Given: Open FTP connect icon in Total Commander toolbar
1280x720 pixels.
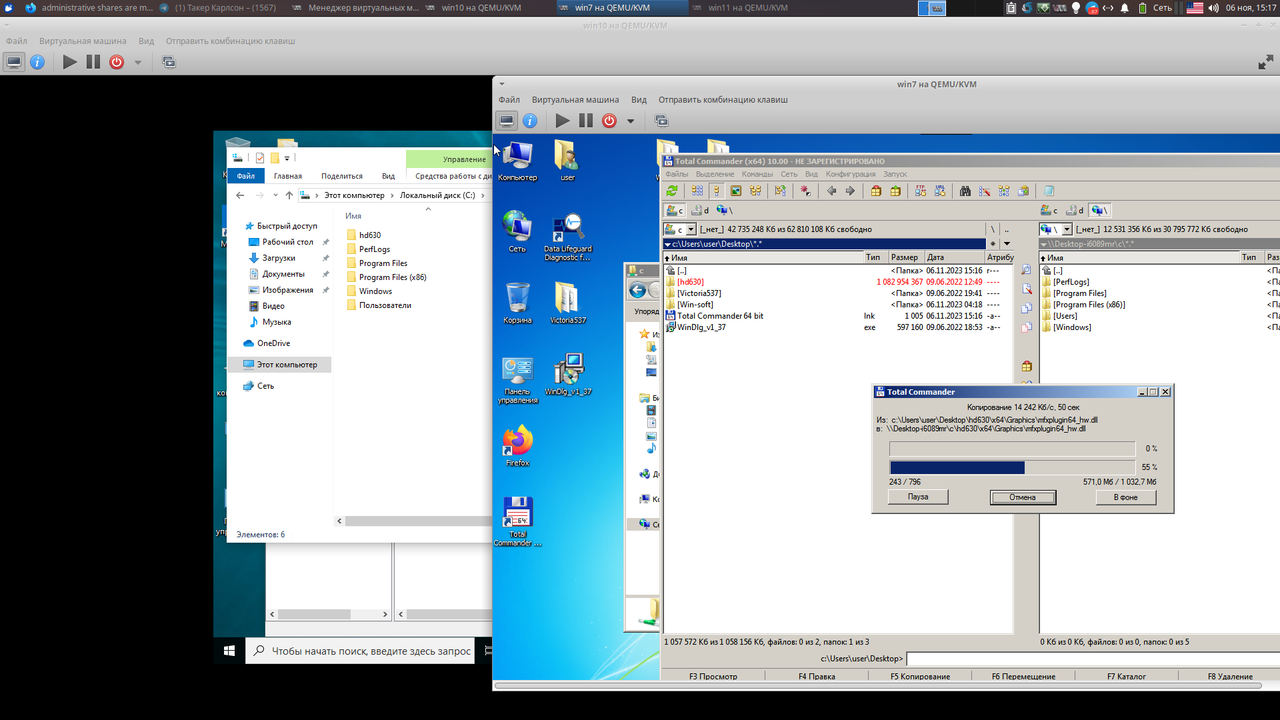Looking at the screenshot, I should click(x=921, y=191).
